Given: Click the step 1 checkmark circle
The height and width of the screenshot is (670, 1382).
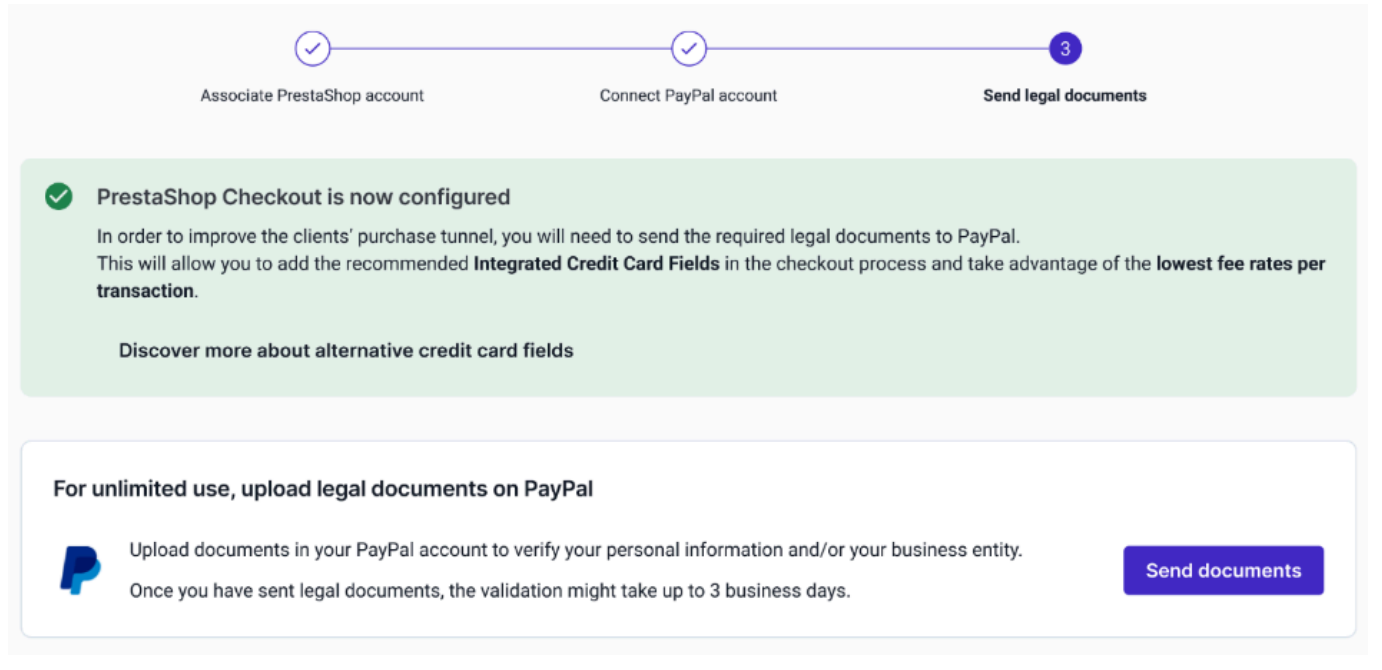Looking at the screenshot, I should 312,48.
